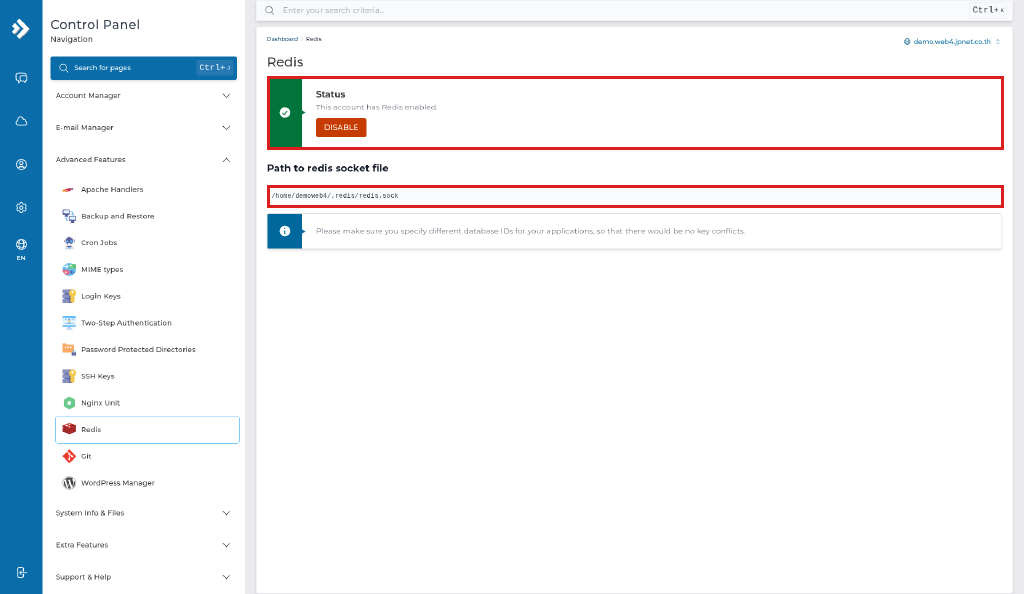1024x594 pixels.
Task: Click the Dashboard breadcrumb link
Action: [x=282, y=39]
